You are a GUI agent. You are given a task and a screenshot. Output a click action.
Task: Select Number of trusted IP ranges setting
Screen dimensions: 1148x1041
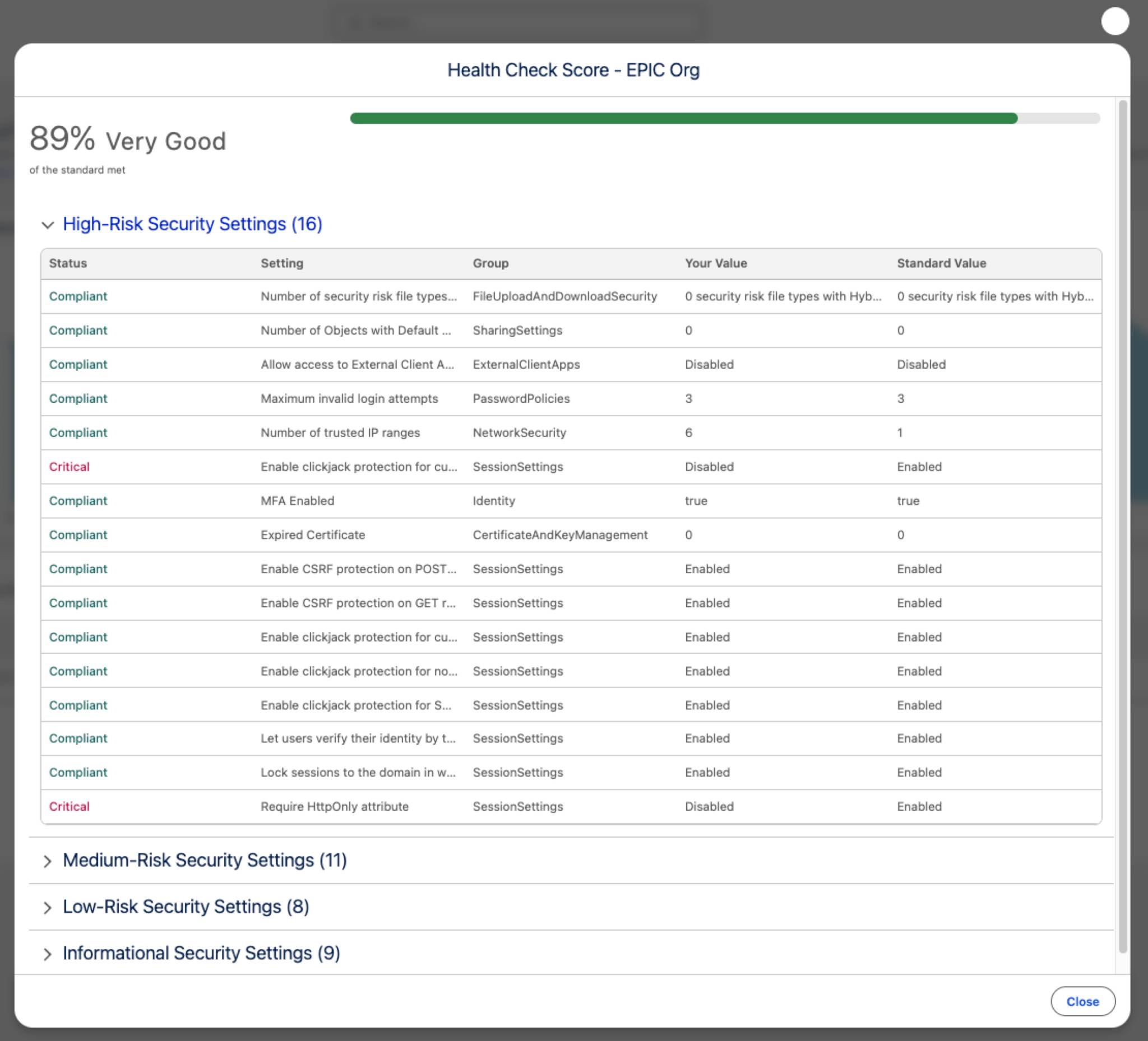[340, 433]
